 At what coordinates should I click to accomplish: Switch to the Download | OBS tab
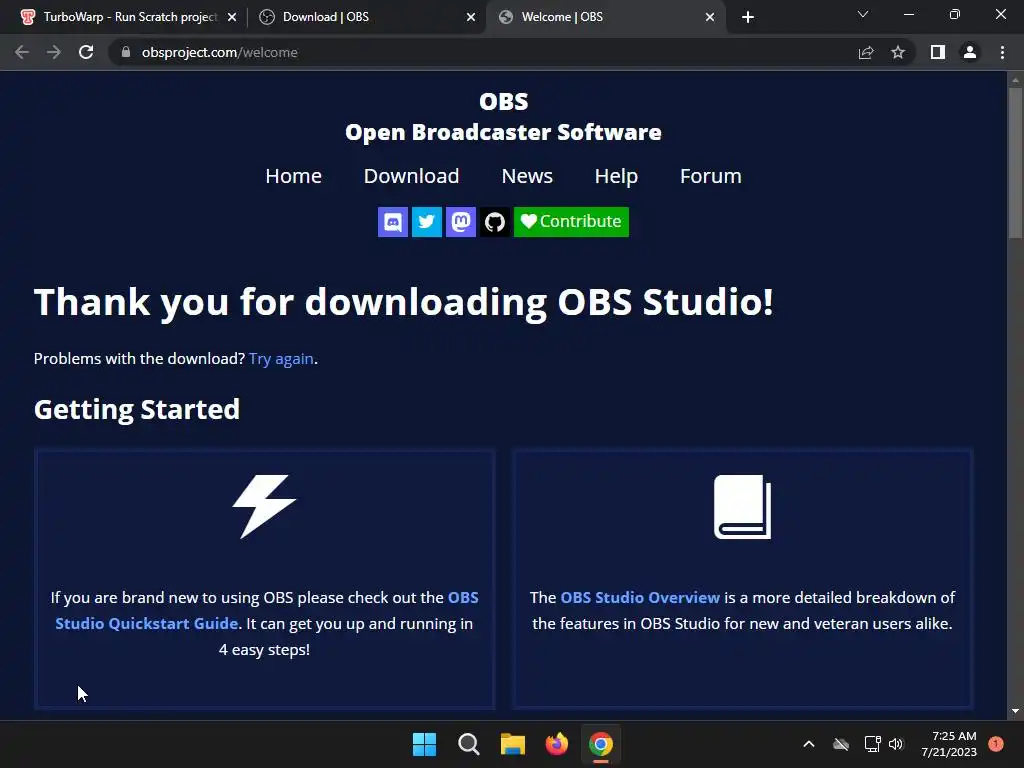(x=366, y=17)
